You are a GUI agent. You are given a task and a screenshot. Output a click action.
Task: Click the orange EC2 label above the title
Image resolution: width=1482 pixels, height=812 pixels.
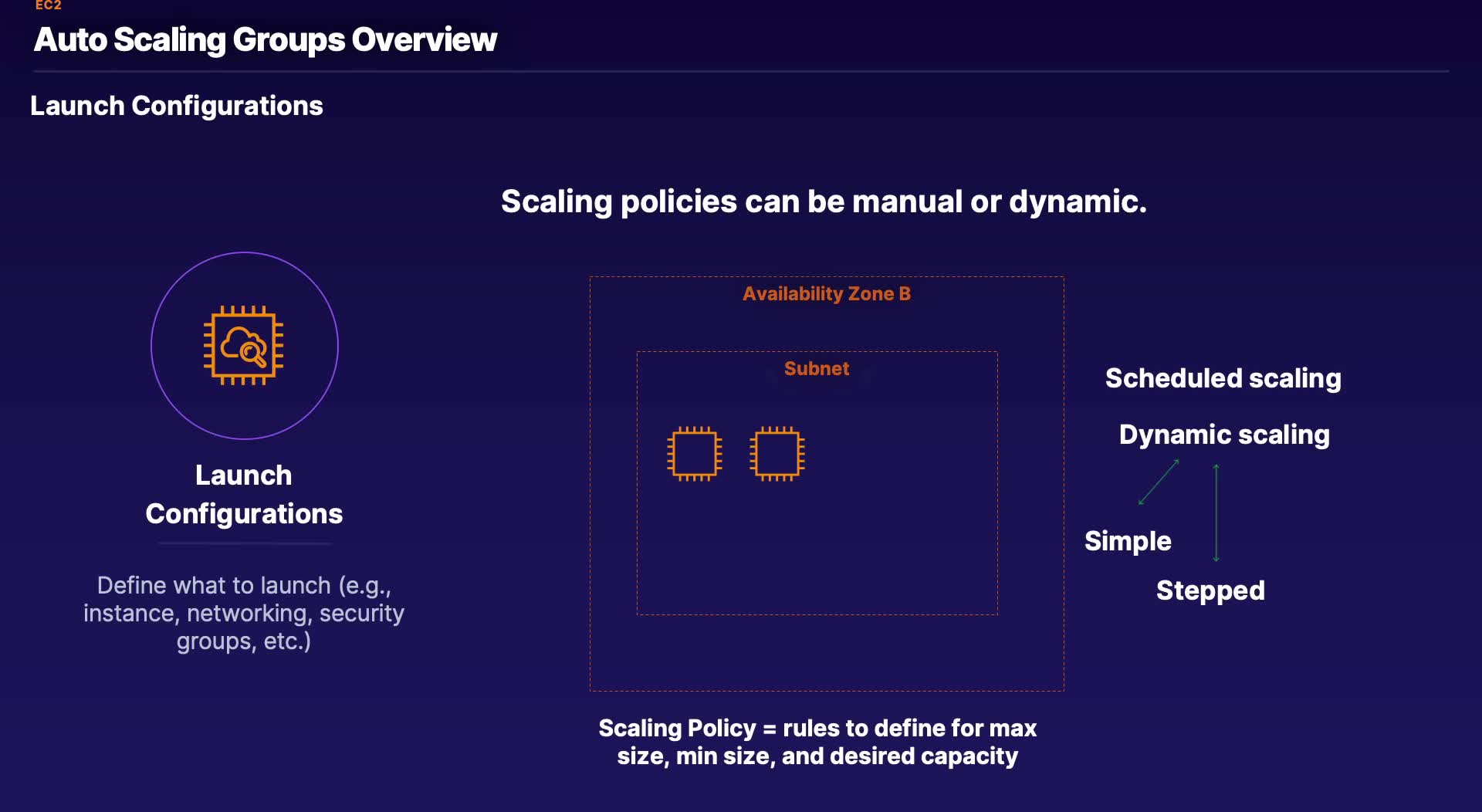(x=48, y=5)
